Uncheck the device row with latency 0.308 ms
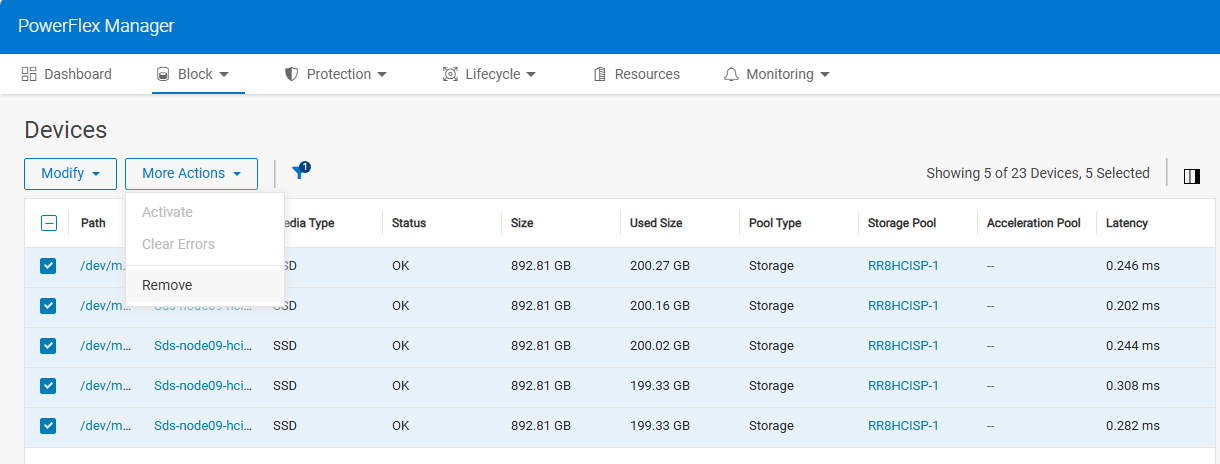Screen dimensions: 1220x464 48,386
